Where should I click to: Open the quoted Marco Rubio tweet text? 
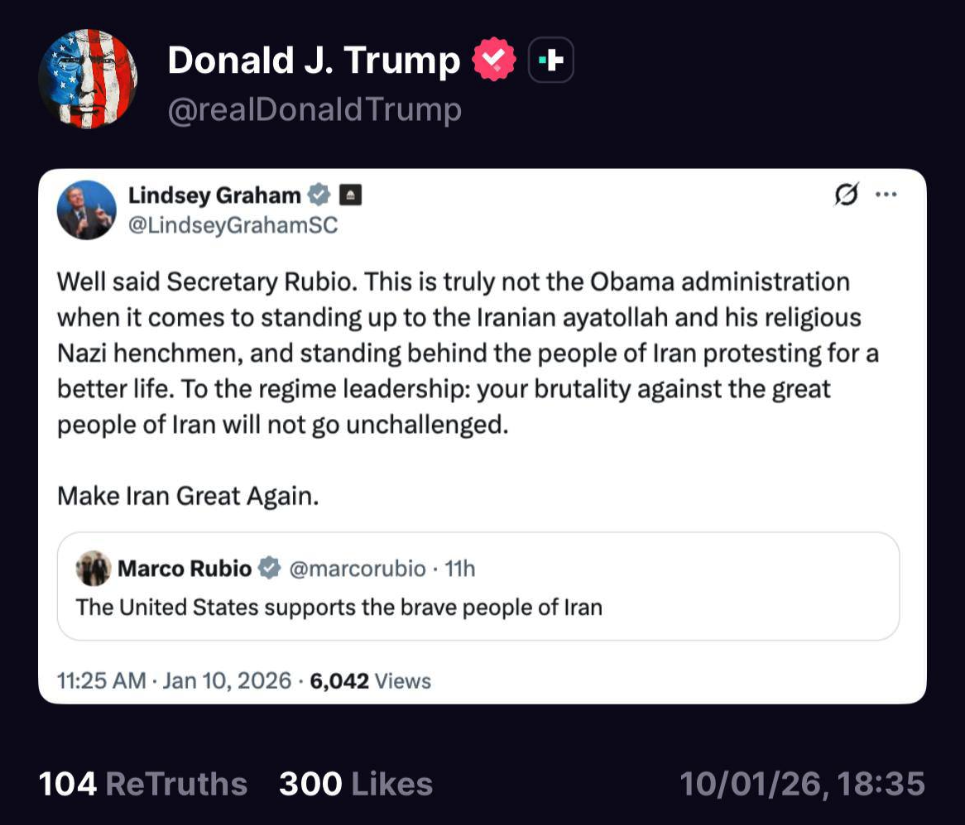pos(340,607)
